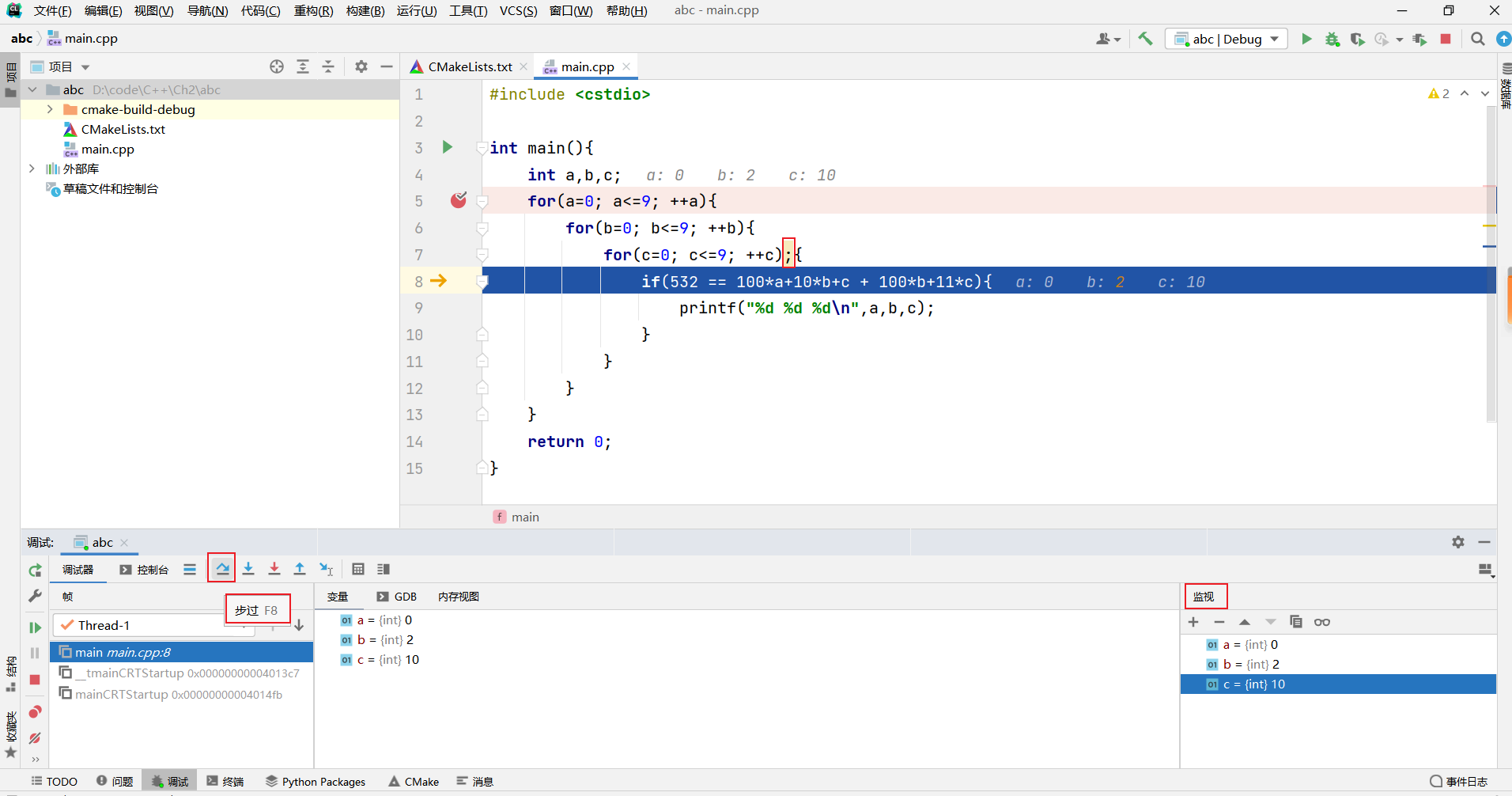This screenshot has height=796, width=1512.
Task: Toggle breakpoint on line 5
Action: tap(459, 200)
